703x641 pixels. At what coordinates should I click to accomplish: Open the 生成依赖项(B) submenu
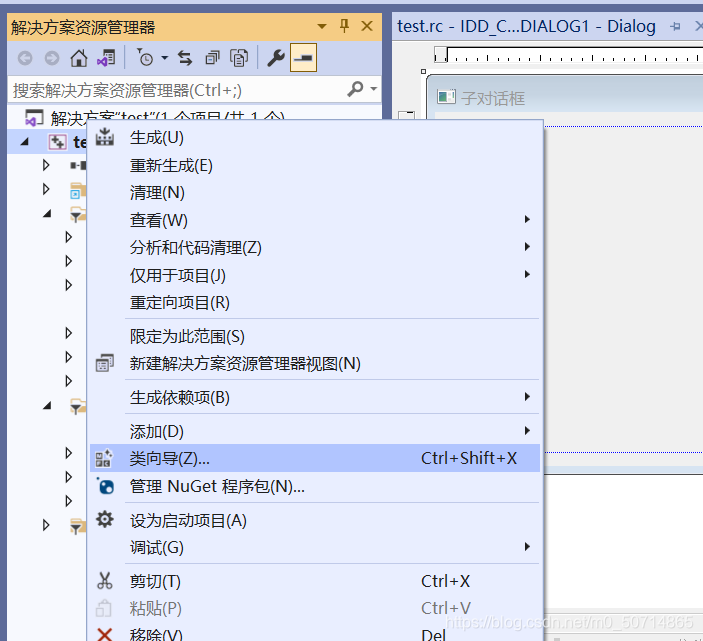point(314,397)
